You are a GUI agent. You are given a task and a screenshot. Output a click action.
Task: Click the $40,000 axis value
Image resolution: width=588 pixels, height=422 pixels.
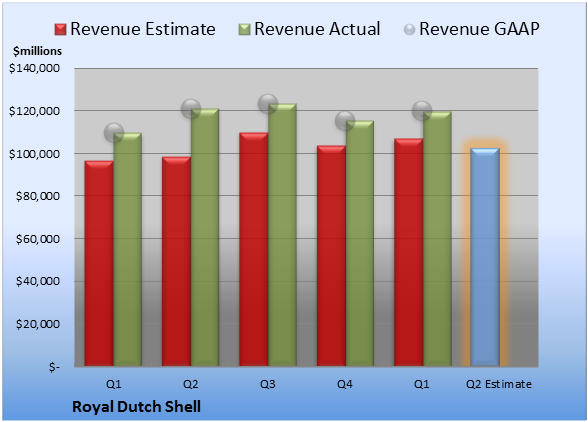(x=38, y=281)
